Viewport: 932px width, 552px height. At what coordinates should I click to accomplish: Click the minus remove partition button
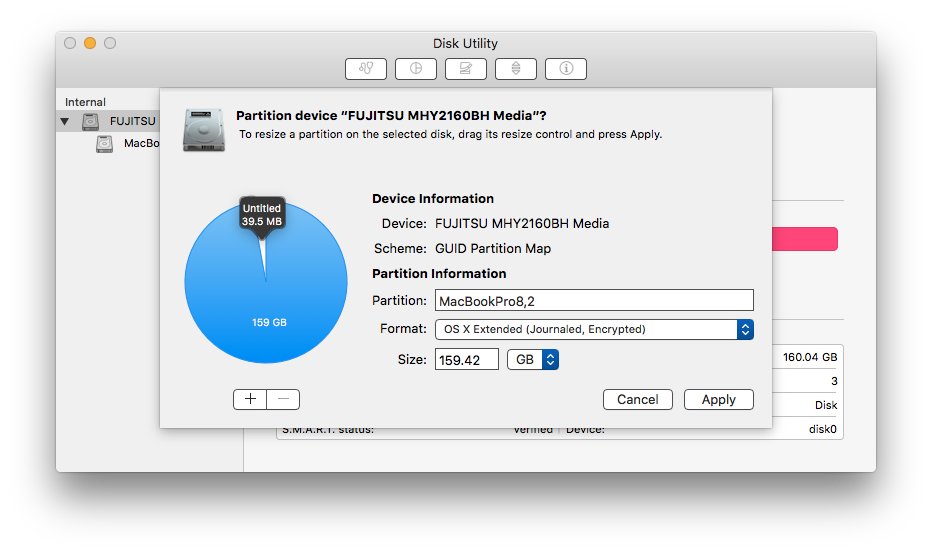tap(283, 399)
